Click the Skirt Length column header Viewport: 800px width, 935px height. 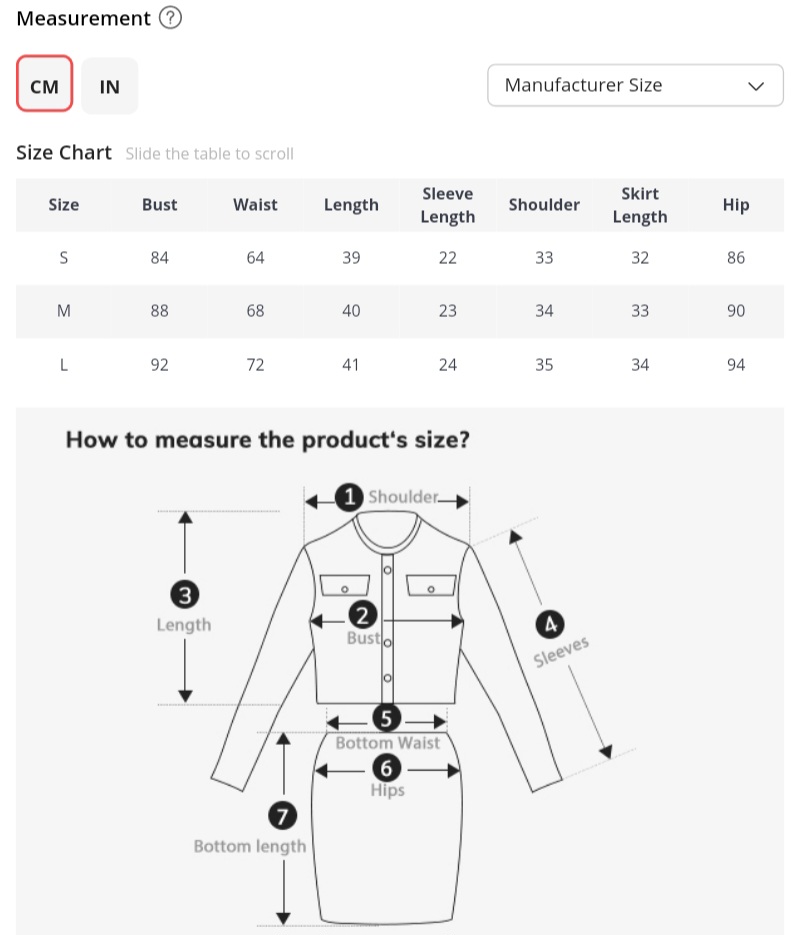(x=640, y=205)
